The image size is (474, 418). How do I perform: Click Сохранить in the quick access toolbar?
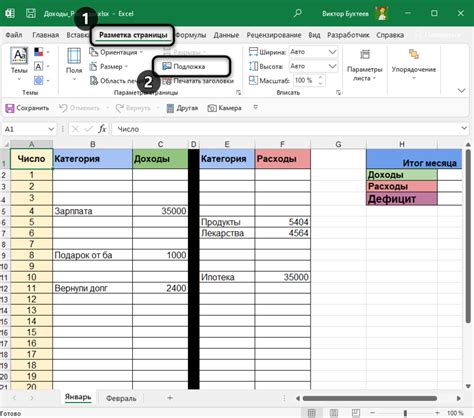tap(27, 108)
